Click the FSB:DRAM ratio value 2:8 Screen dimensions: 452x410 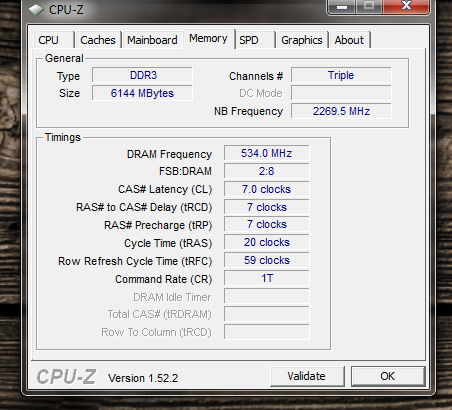267,171
